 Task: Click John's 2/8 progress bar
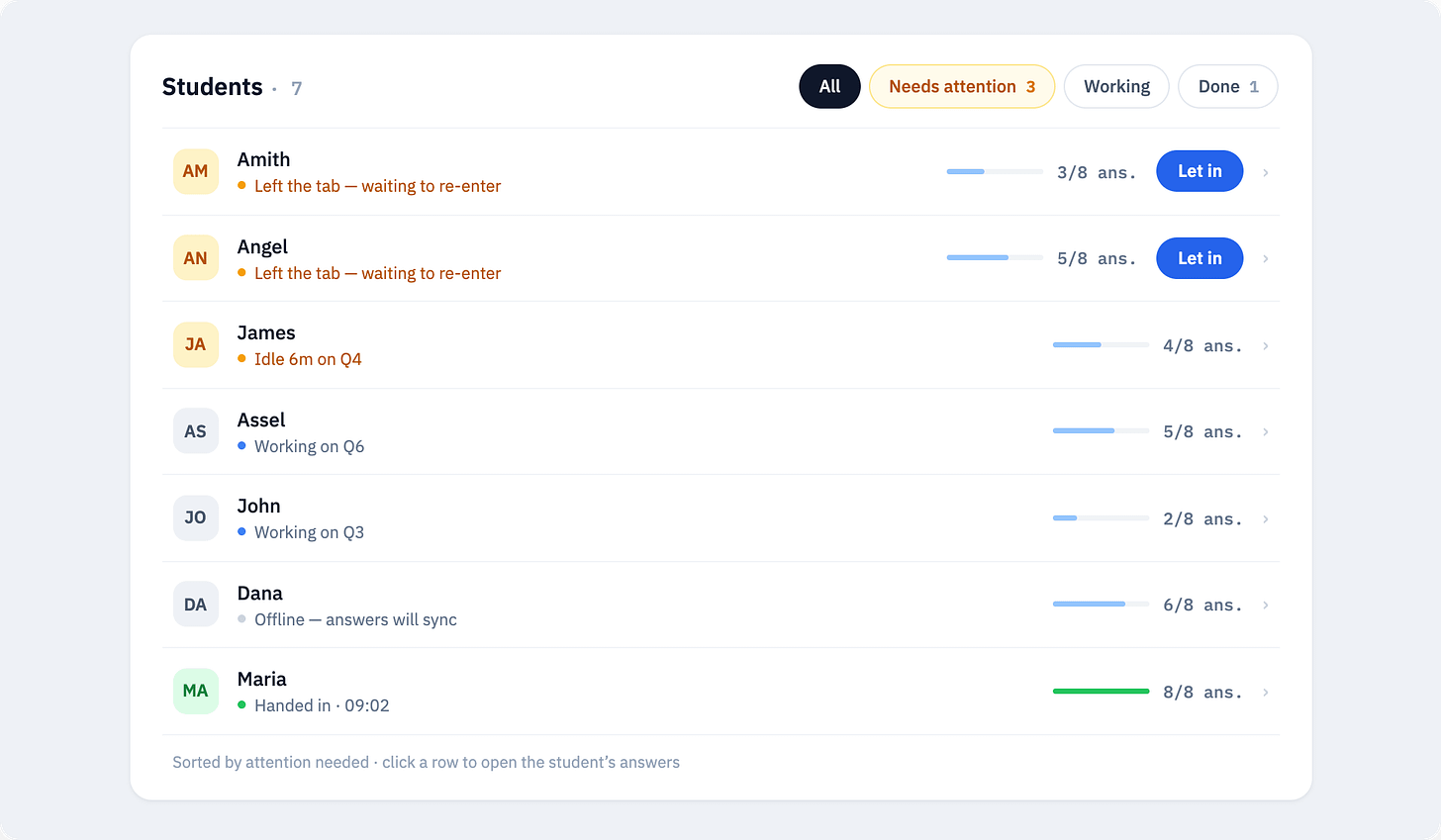coord(1101,518)
